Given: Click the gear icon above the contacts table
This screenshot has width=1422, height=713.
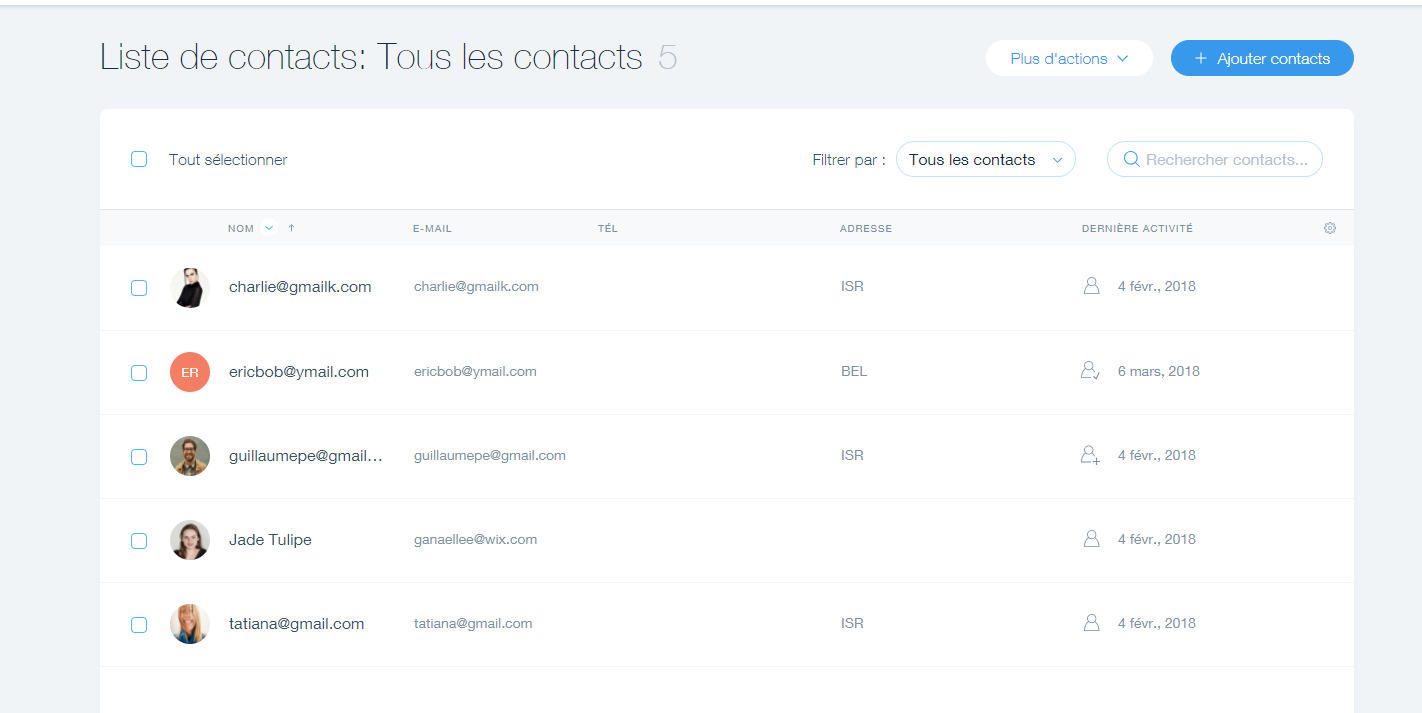Looking at the screenshot, I should tap(1330, 228).
